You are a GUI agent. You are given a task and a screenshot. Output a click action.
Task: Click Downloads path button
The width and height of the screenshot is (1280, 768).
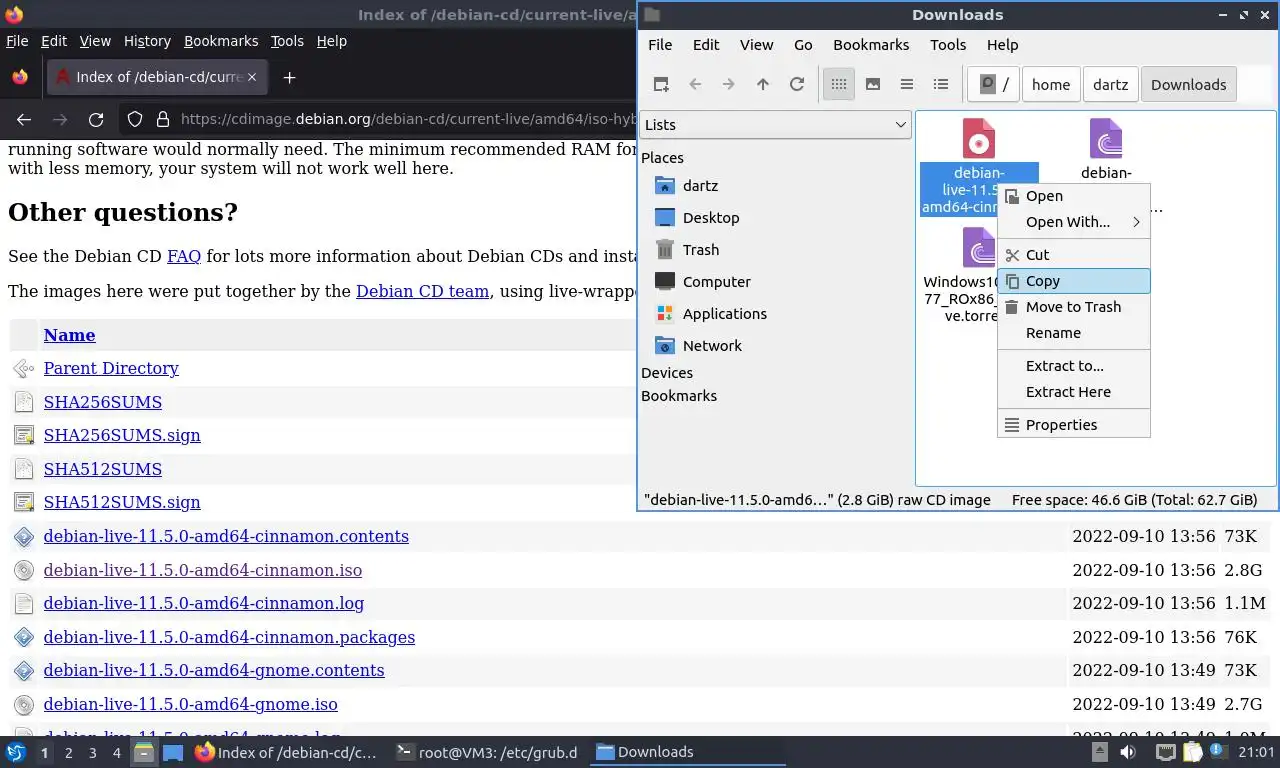[1189, 85]
